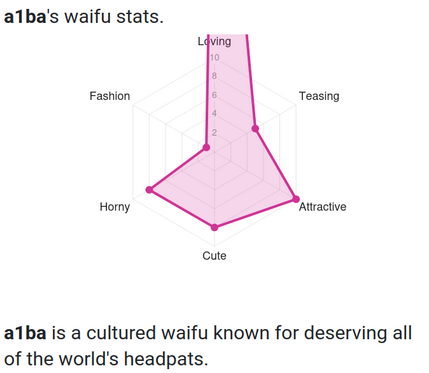This screenshot has width=429, height=373.
Task: Click bold a1ba name in the heading
Action: (25, 17)
